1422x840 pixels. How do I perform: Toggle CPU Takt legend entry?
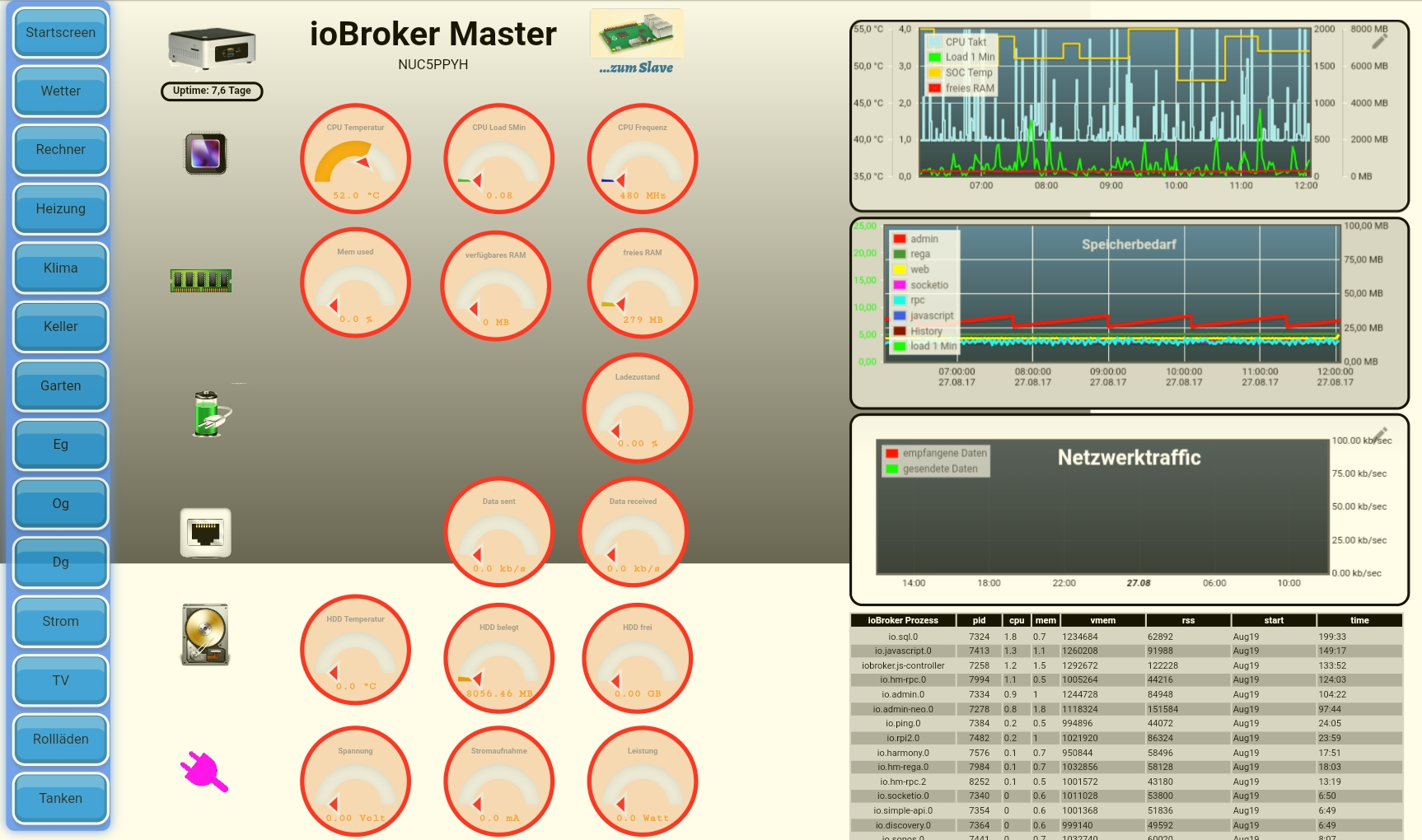957,42
